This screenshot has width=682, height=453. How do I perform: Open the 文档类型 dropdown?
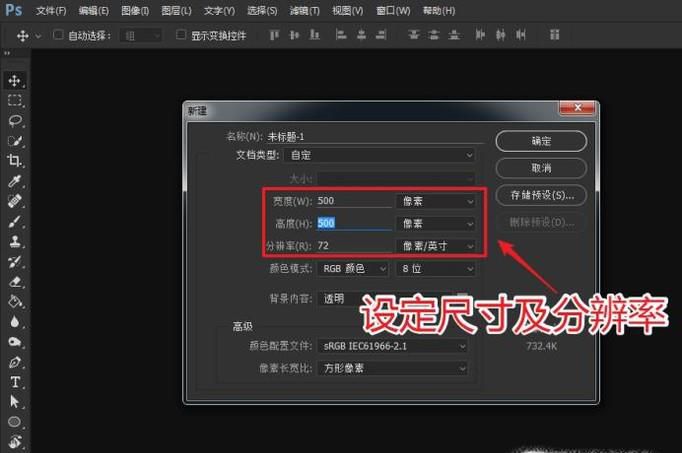(x=379, y=155)
